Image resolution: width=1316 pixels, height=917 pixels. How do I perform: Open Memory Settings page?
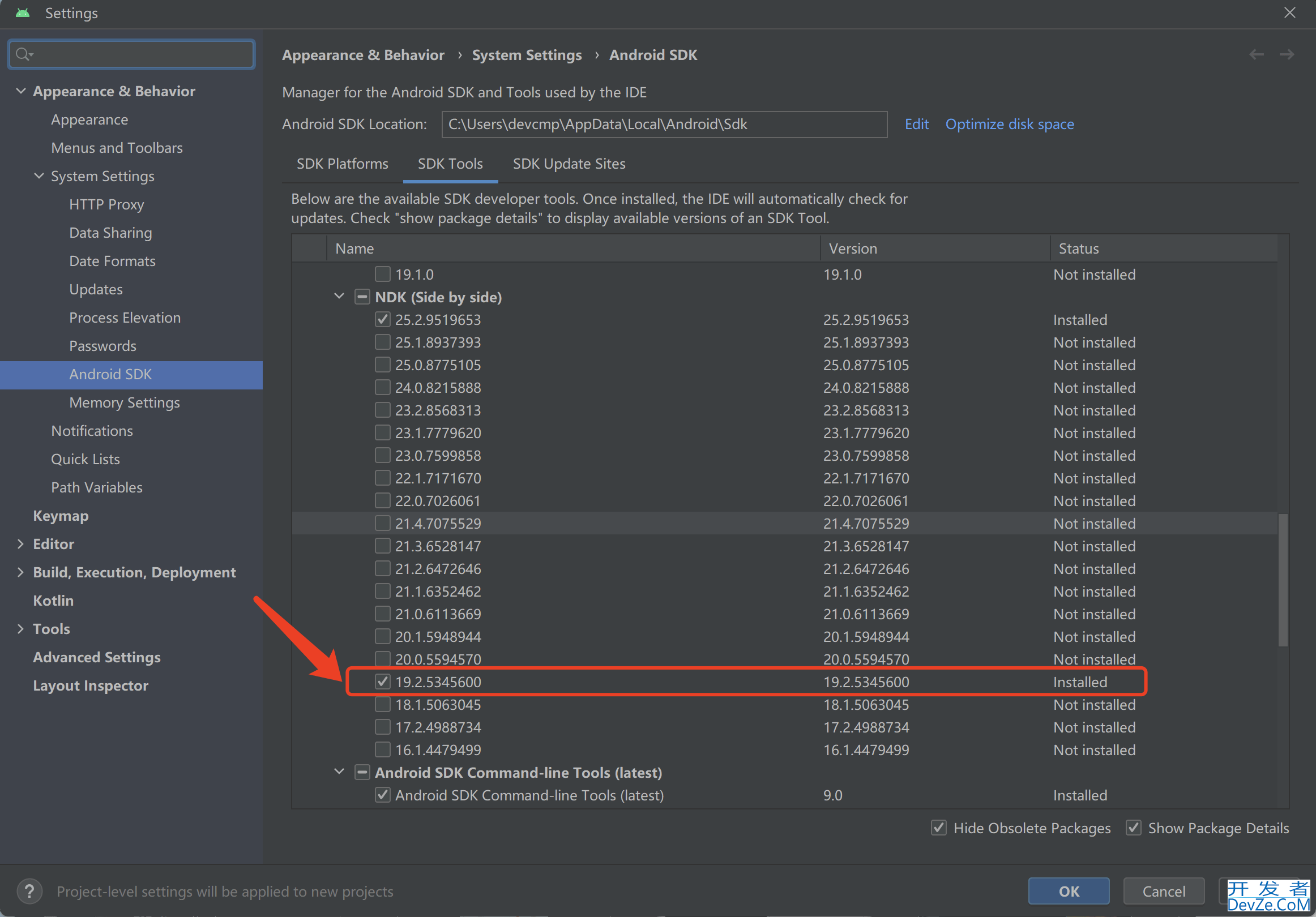[x=125, y=402]
